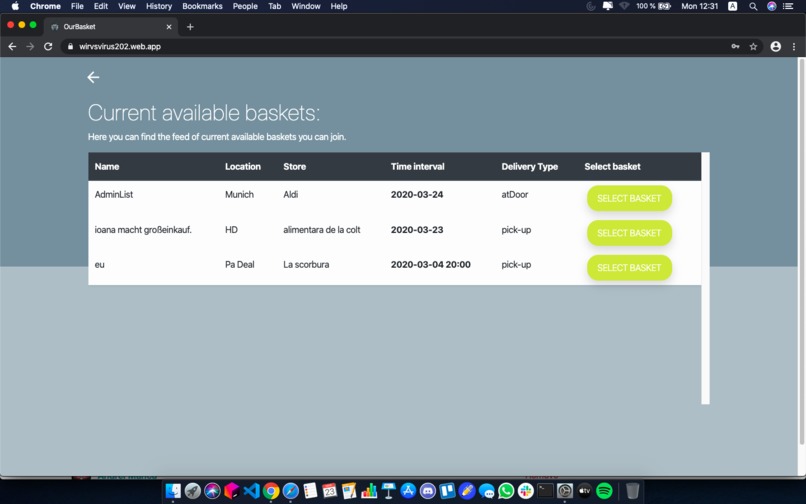806x504 pixels.
Task: Click the La scorbura store cell
Action: click(306, 264)
